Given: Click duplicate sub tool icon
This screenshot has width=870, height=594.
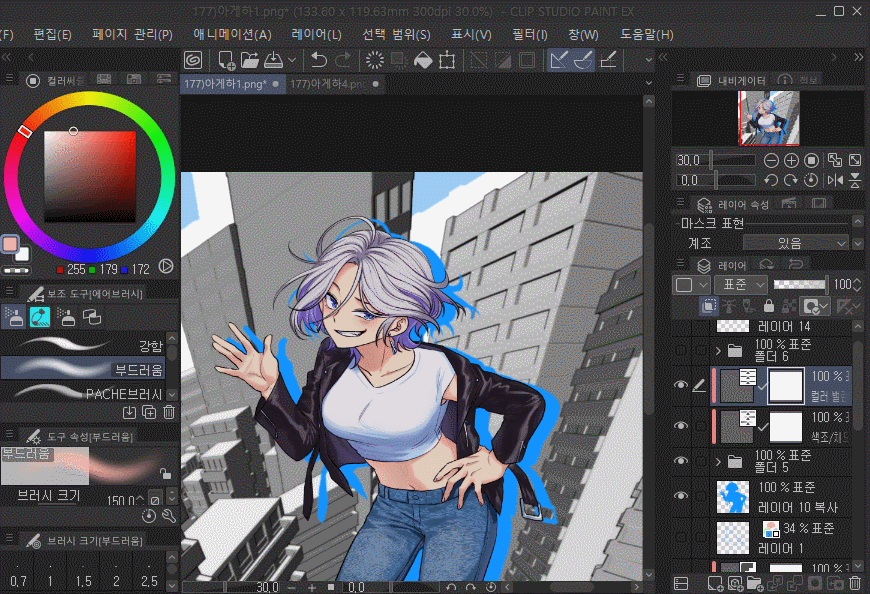Looking at the screenshot, I should pyautogui.click(x=149, y=412).
